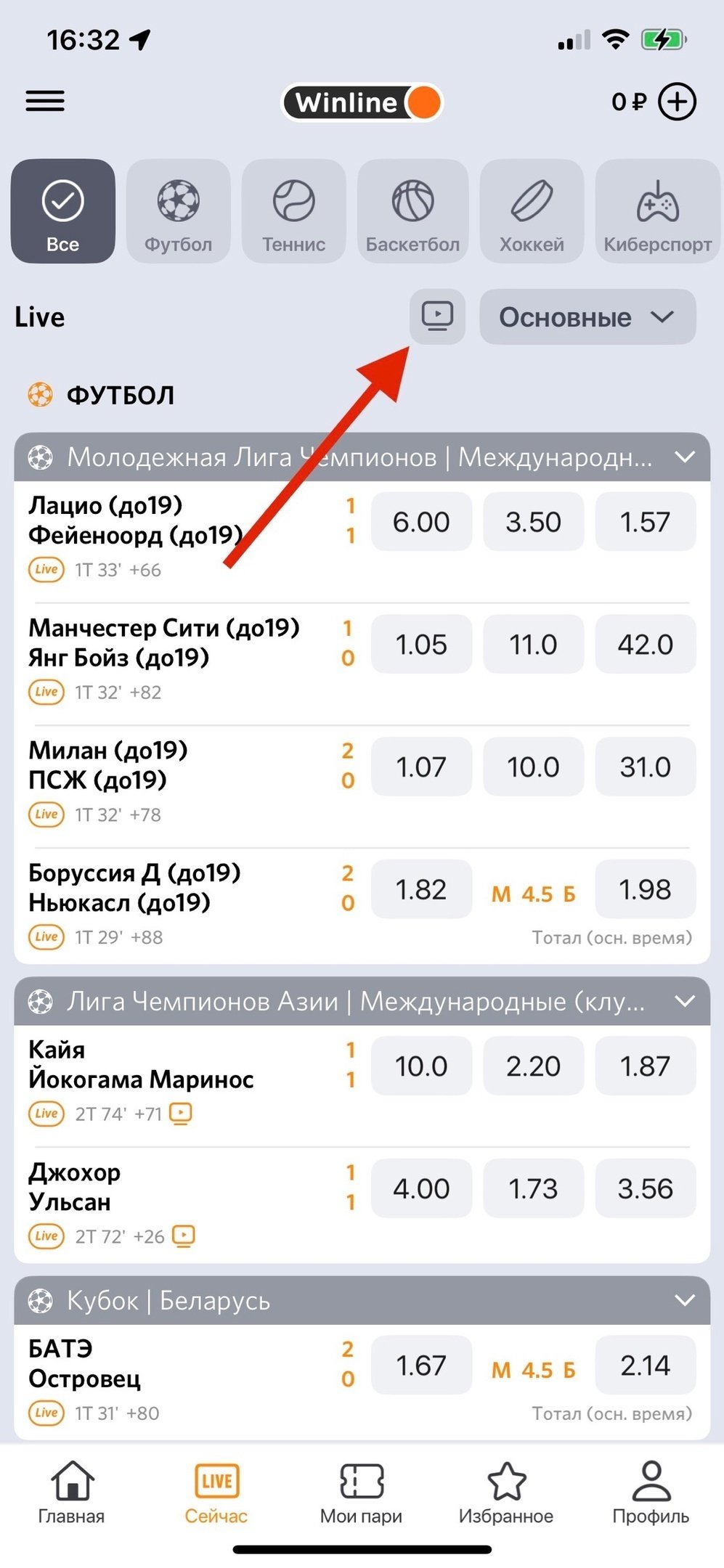
Task: Collapse the Кубок Беларусь section
Action: tap(685, 1300)
